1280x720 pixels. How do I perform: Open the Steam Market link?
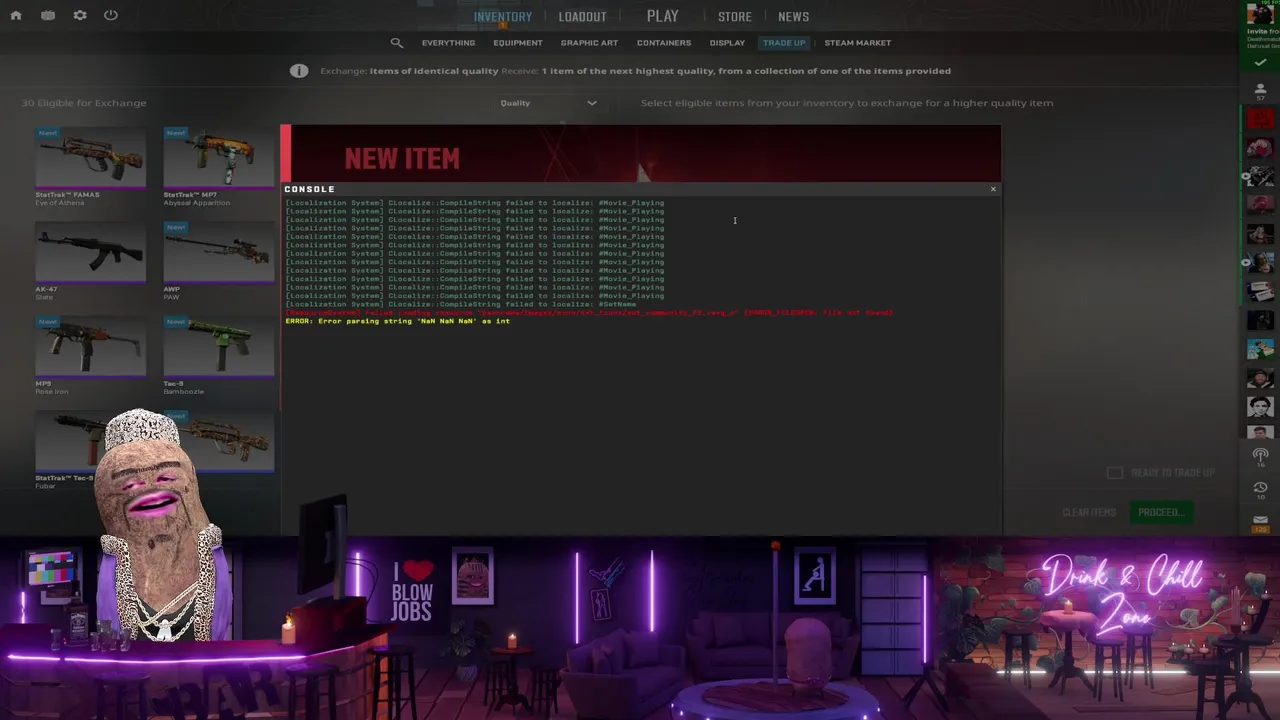(858, 43)
